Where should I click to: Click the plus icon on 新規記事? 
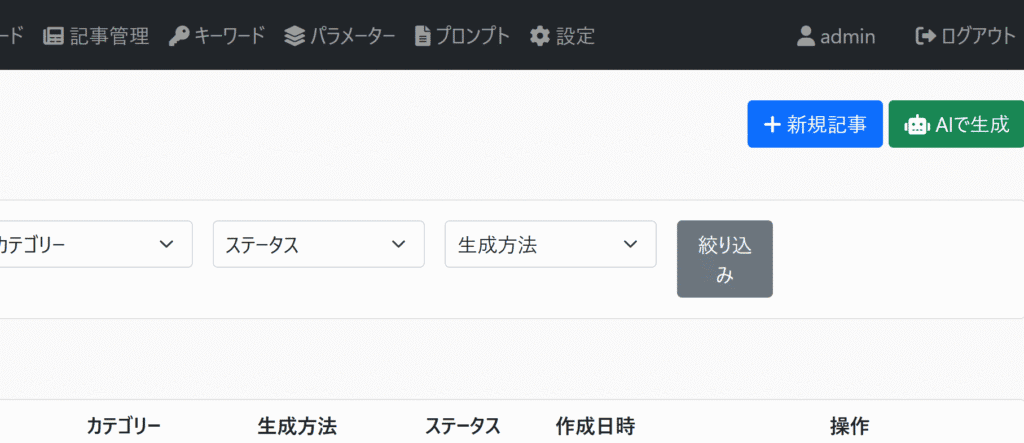pos(772,124)
